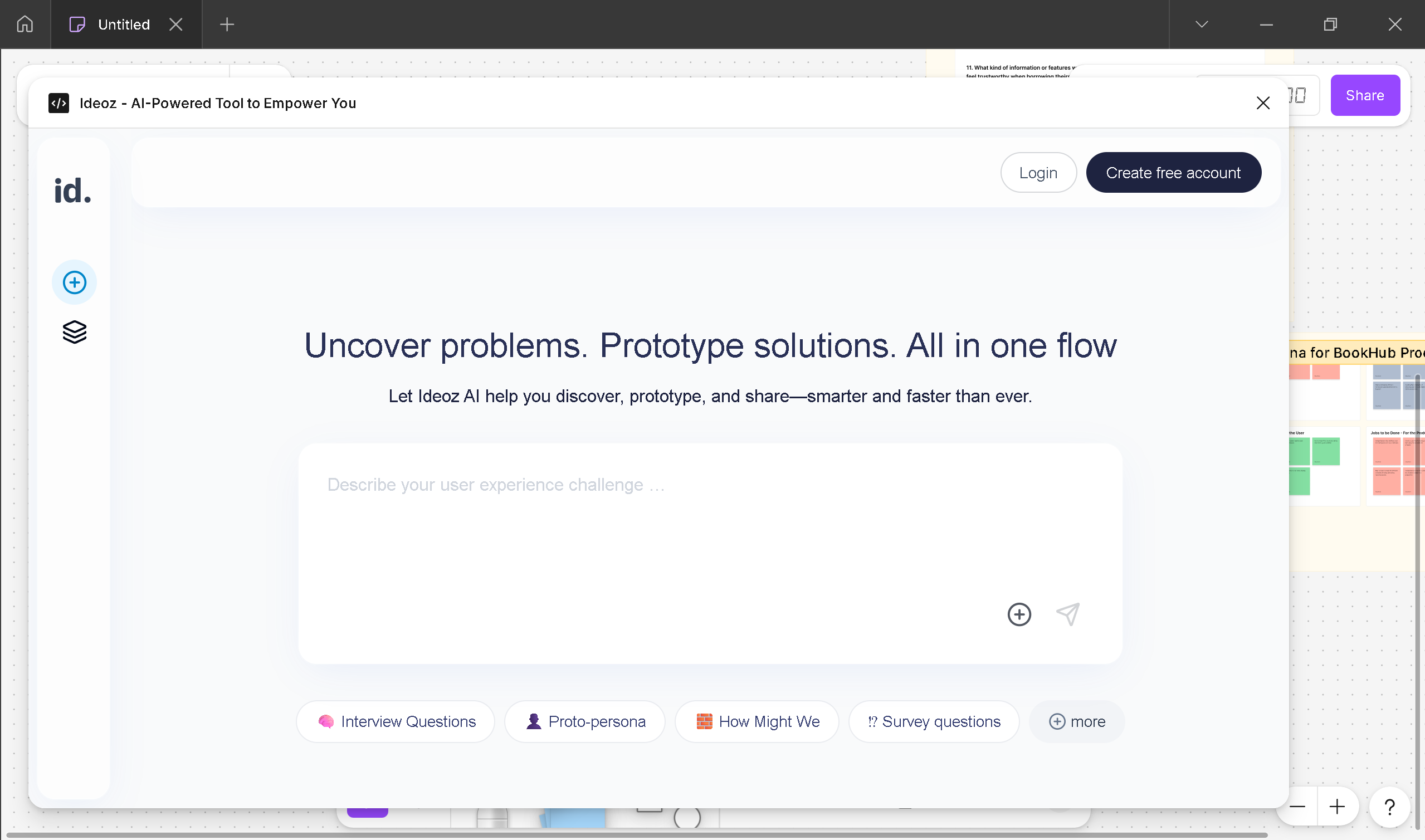Viewport: 1425px width, 840px height.
Task: Open the layers stack icon in the sidebar
Action: pos(74,332)
